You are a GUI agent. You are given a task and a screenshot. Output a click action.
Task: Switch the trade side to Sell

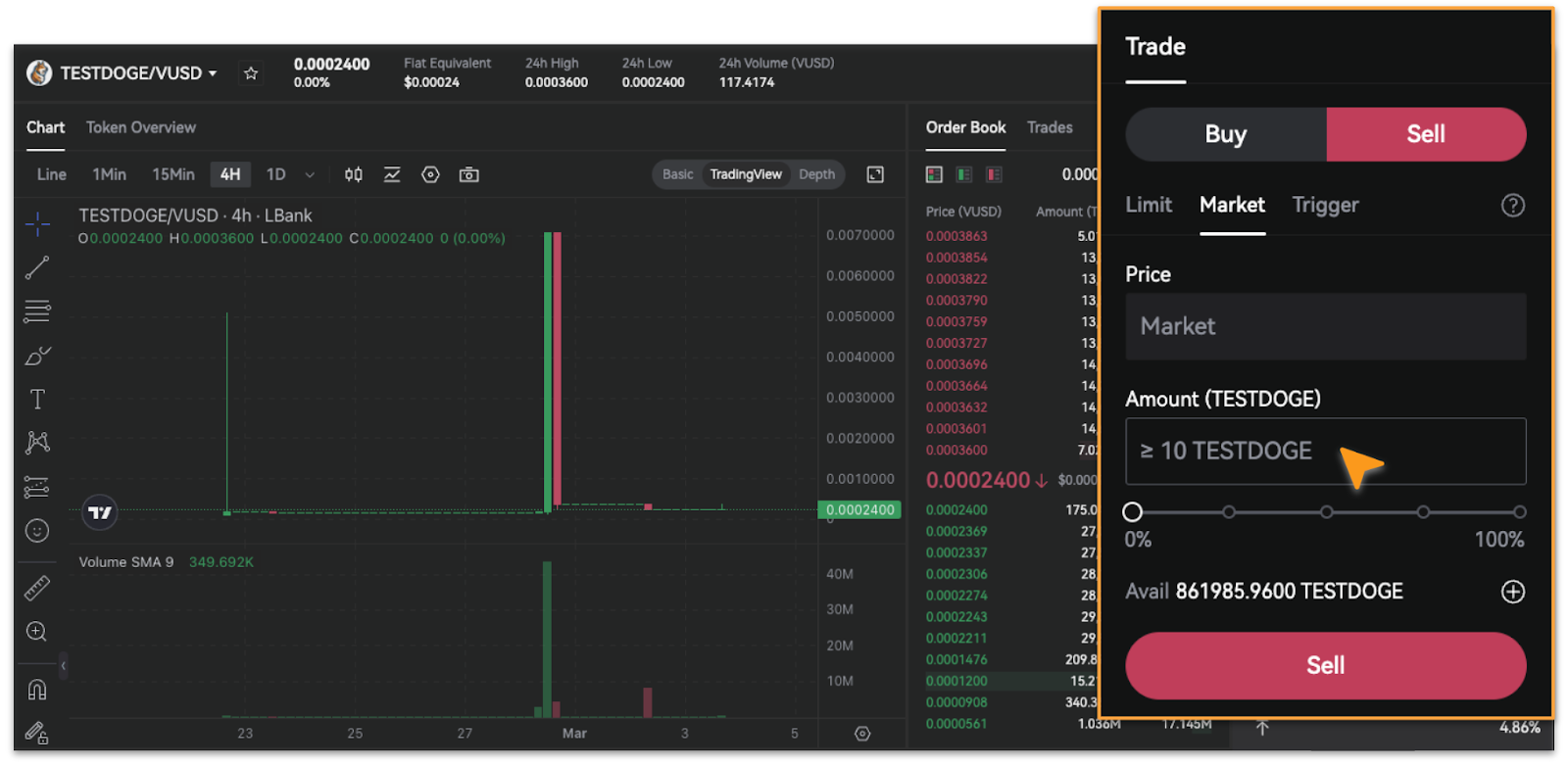(x=1426, y=134)
